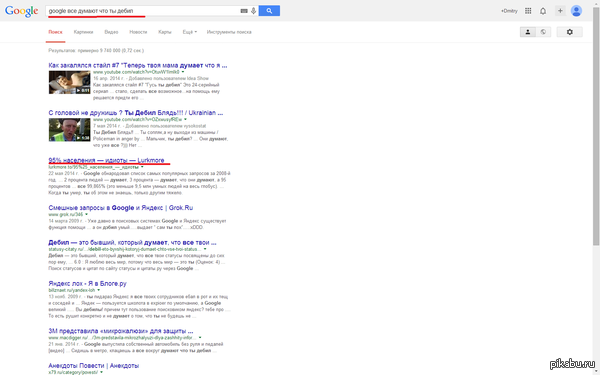
Task: Expand the Ещё dropdown menu
Action: [x=190, y=32]
